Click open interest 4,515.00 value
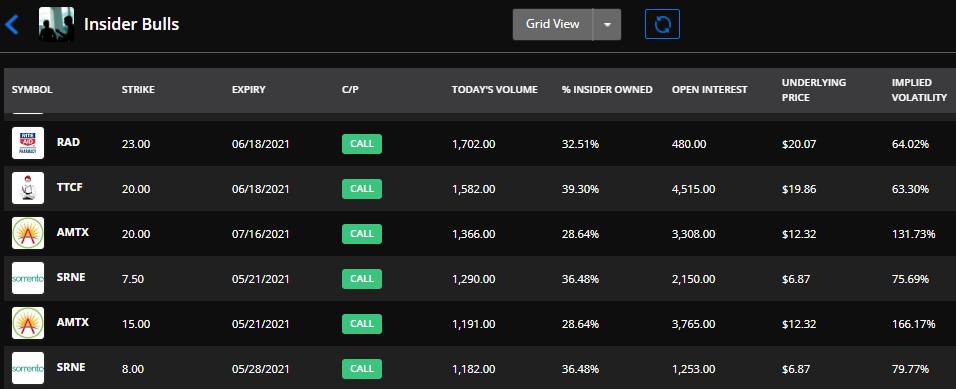The height and width of the screenshot is (389, 956). 694,190
